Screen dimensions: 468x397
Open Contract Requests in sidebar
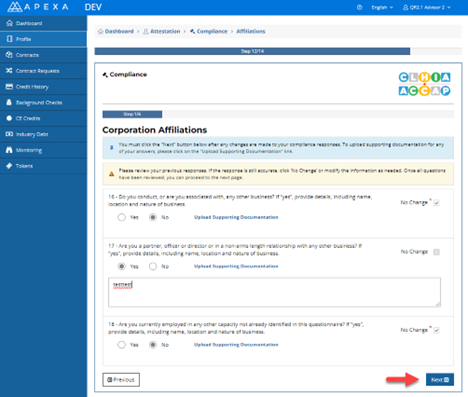43,71
